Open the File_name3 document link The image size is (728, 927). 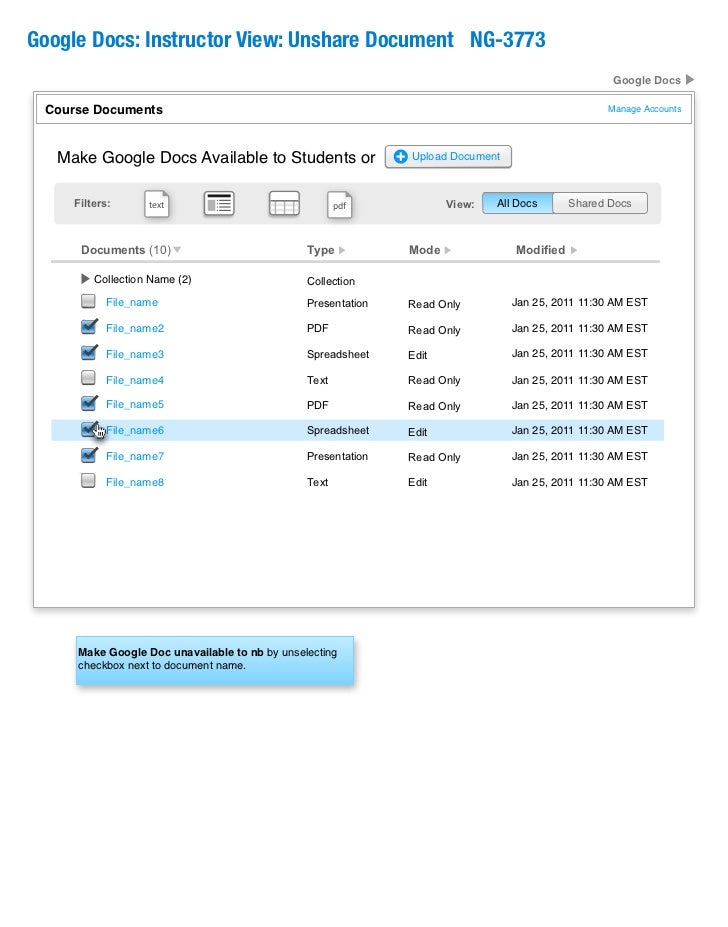135,354
